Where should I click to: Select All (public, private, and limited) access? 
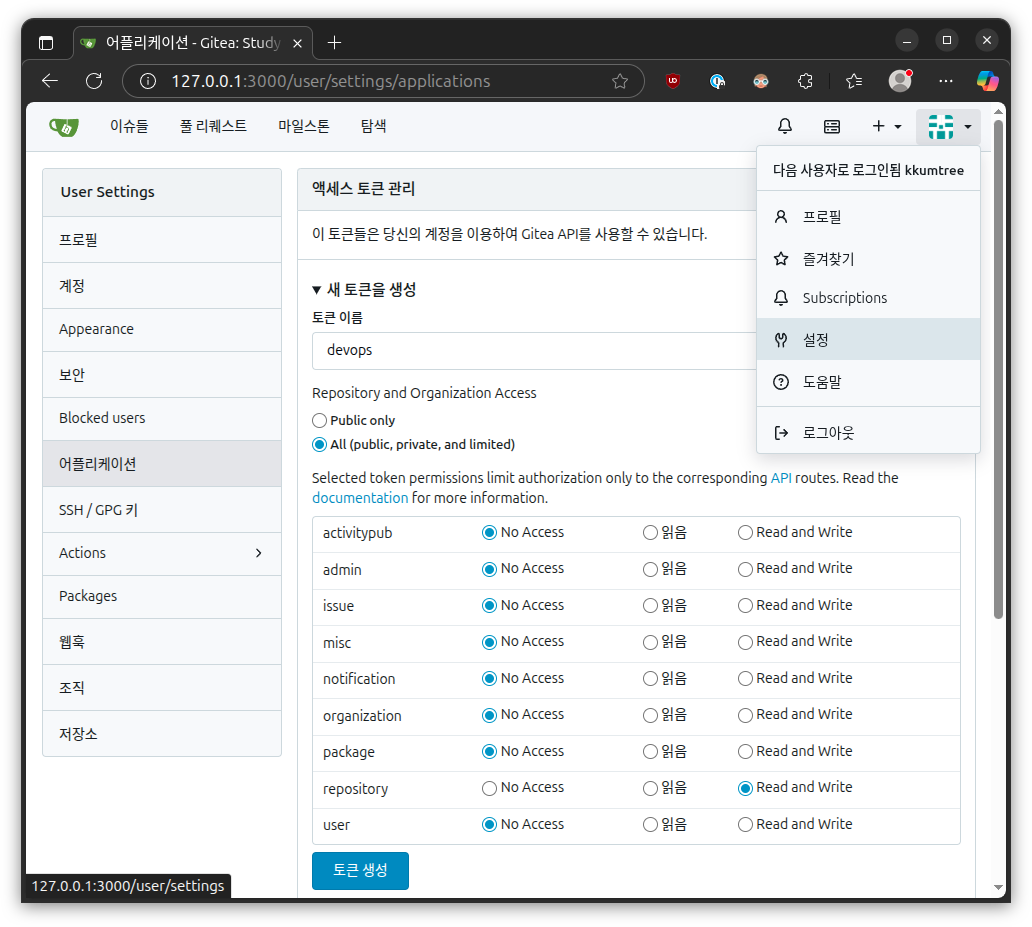319,444
